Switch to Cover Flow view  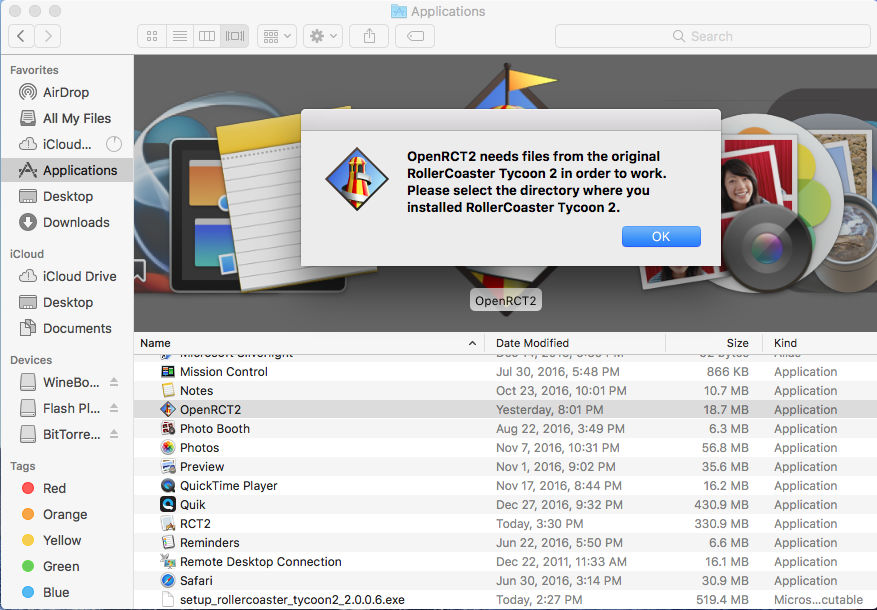coord(235,36)
